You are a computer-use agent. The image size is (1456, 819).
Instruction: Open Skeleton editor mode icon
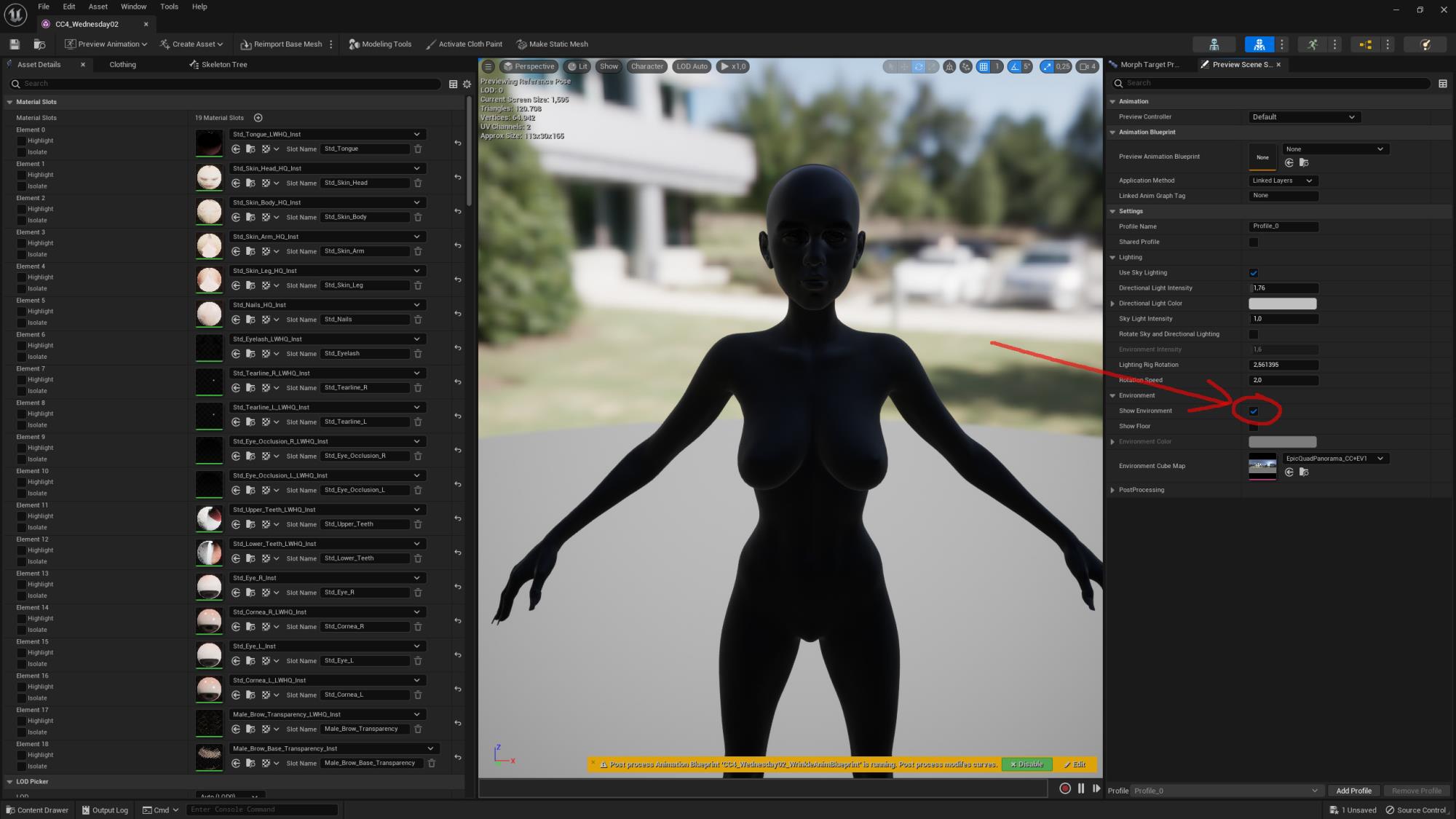point(1214,44)
